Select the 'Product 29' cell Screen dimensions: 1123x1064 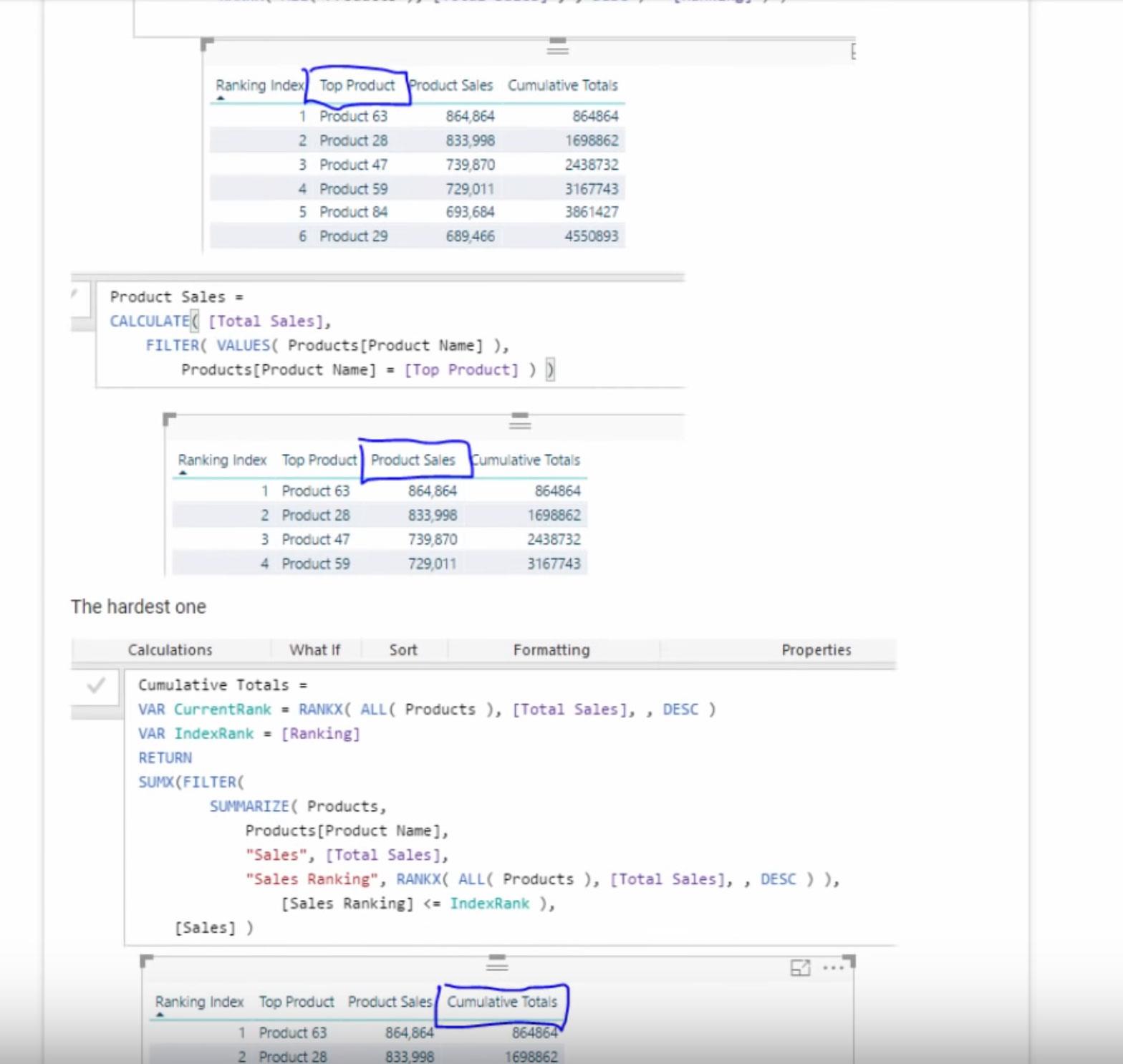(353, 236)
